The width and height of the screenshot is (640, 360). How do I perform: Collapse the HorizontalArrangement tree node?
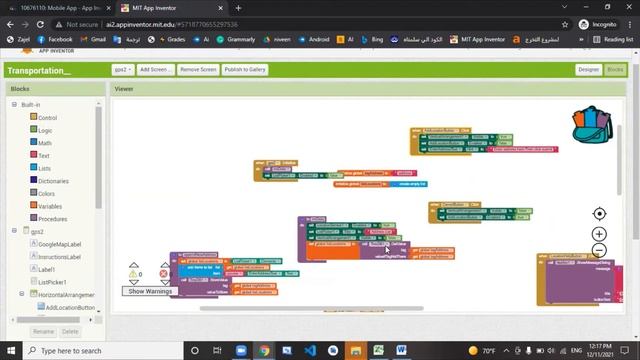click(22, 294)
